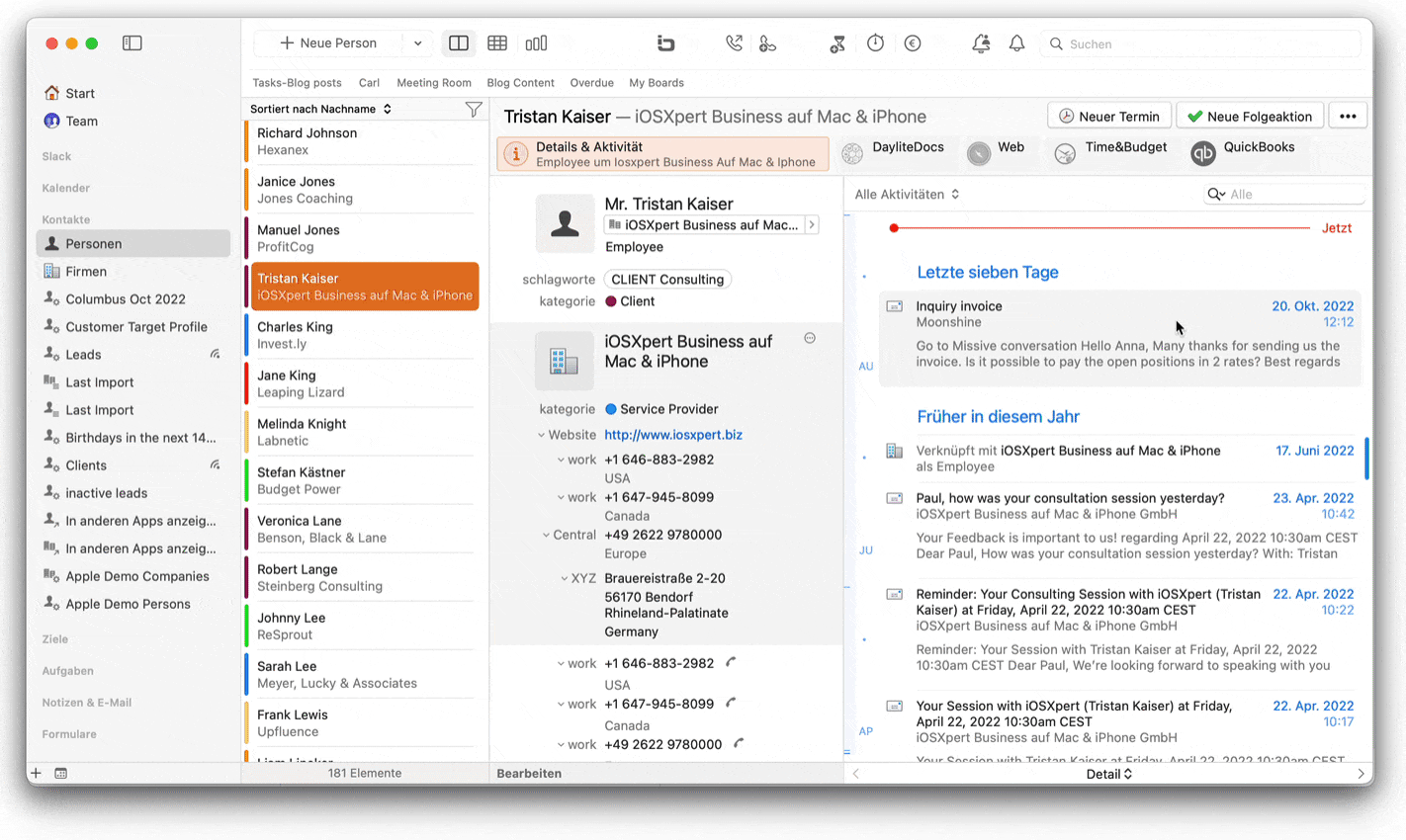The width and height of the screenshot is (1406, 840).
Task: Open the Tasks-Blog posts bookmark
Action: 297,83
